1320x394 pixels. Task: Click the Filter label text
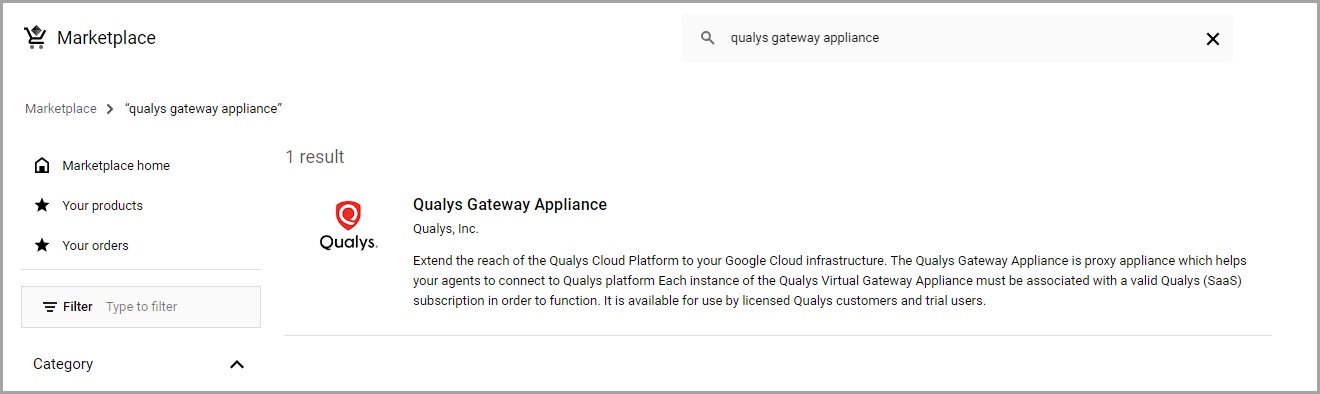(x=78, y=307)
